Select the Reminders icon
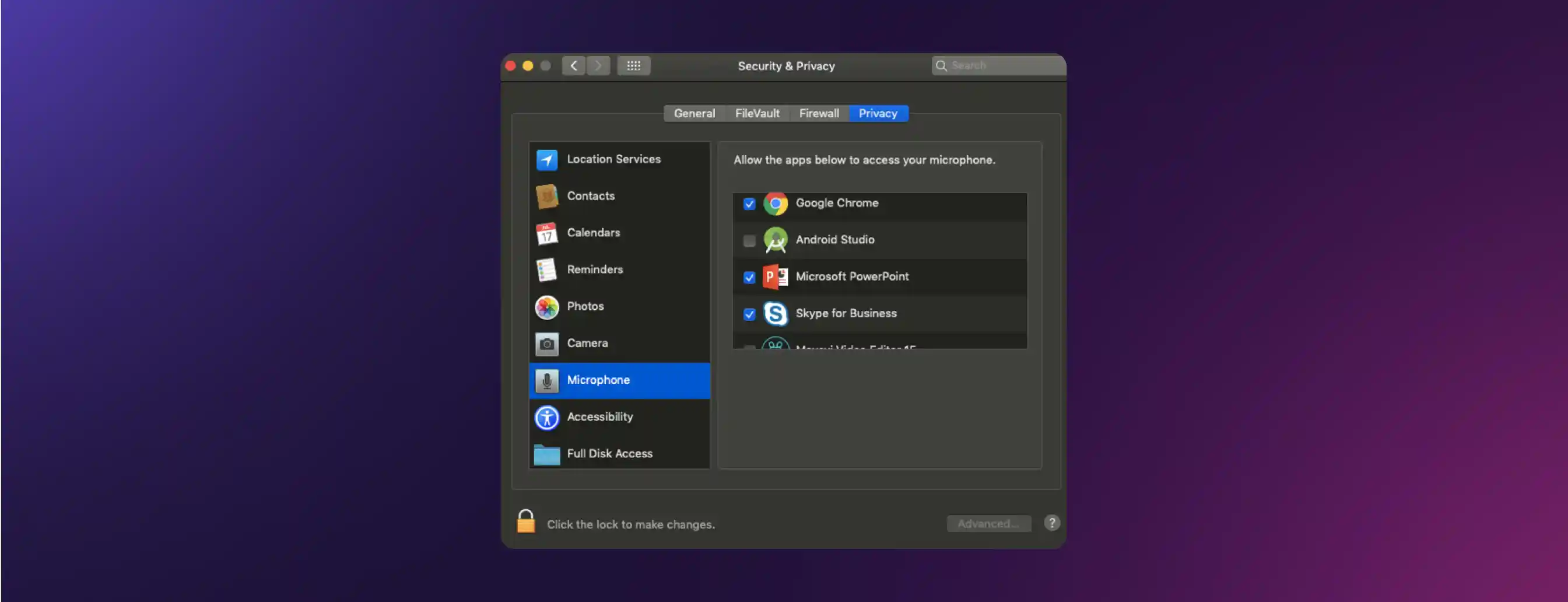Screen dimensions: 1568x602 (x=547, y=269)
